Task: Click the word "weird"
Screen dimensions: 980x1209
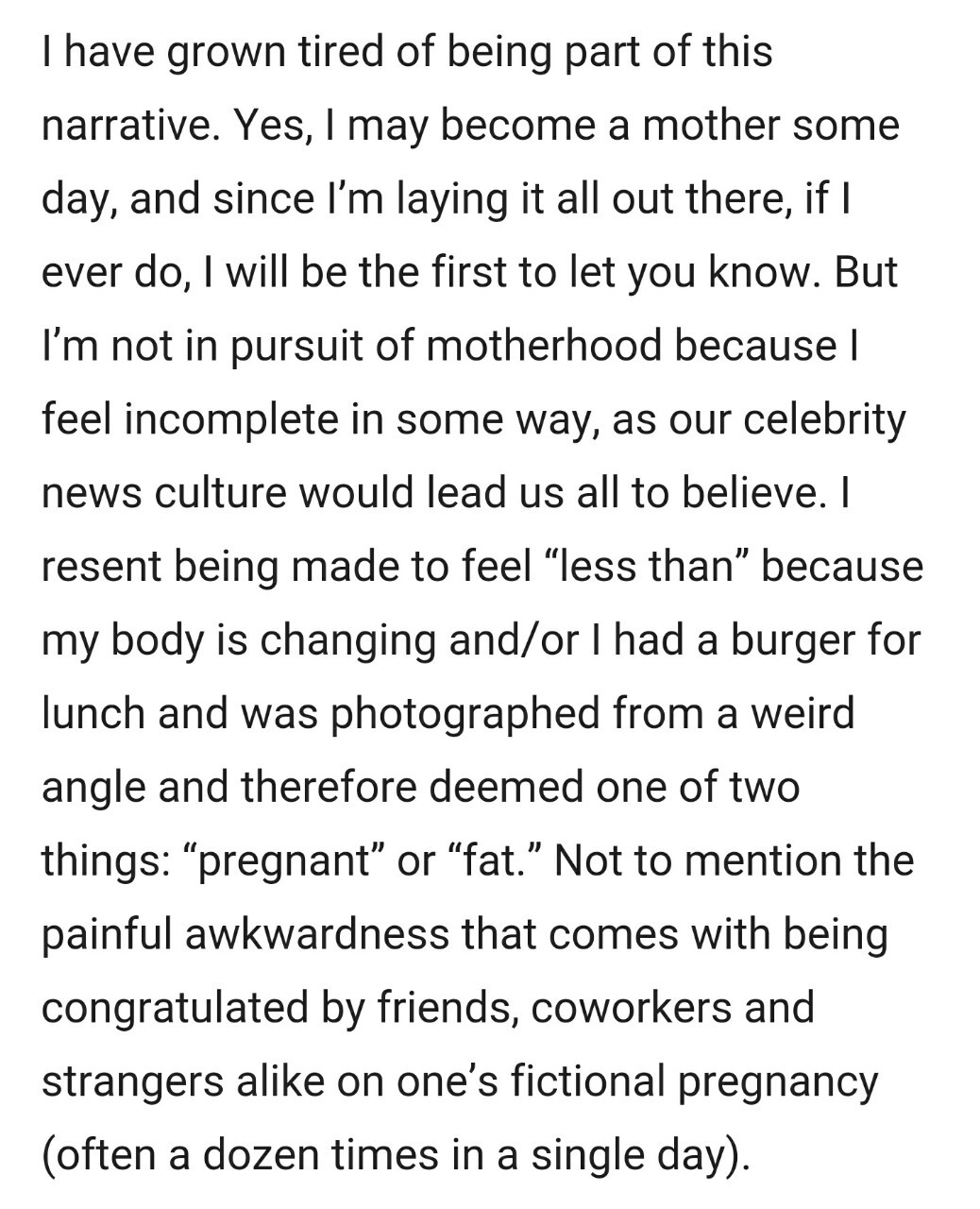Action: click(x=802, y=714)
